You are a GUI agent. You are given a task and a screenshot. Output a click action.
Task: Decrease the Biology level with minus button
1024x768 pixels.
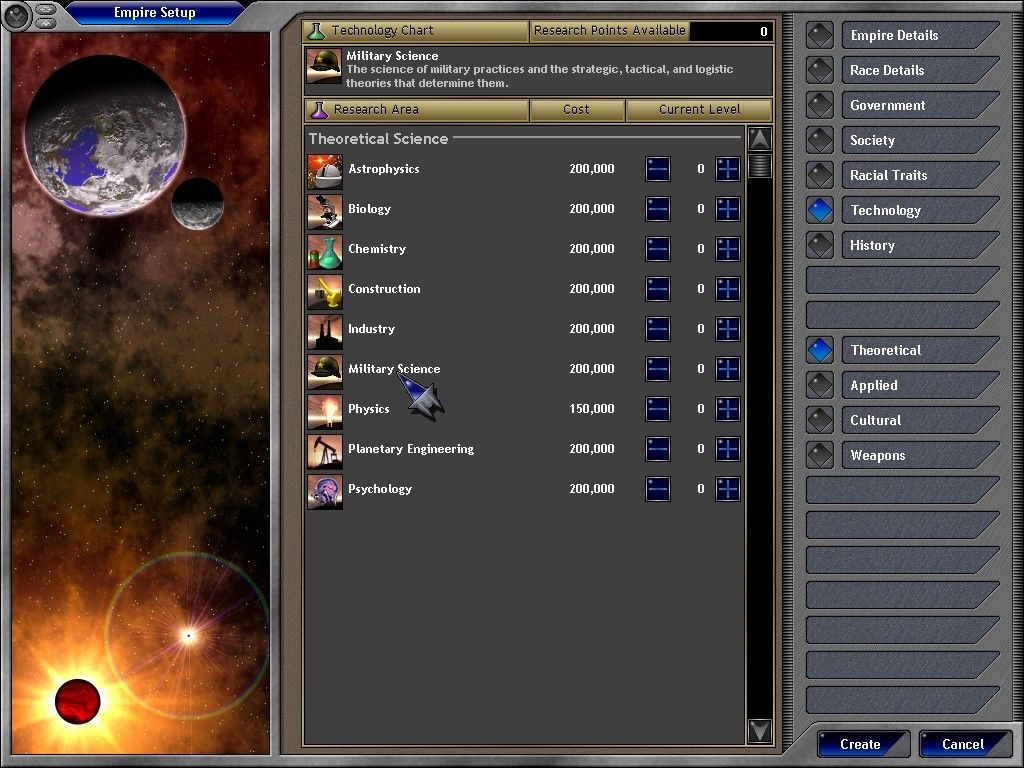click(657, 209)
